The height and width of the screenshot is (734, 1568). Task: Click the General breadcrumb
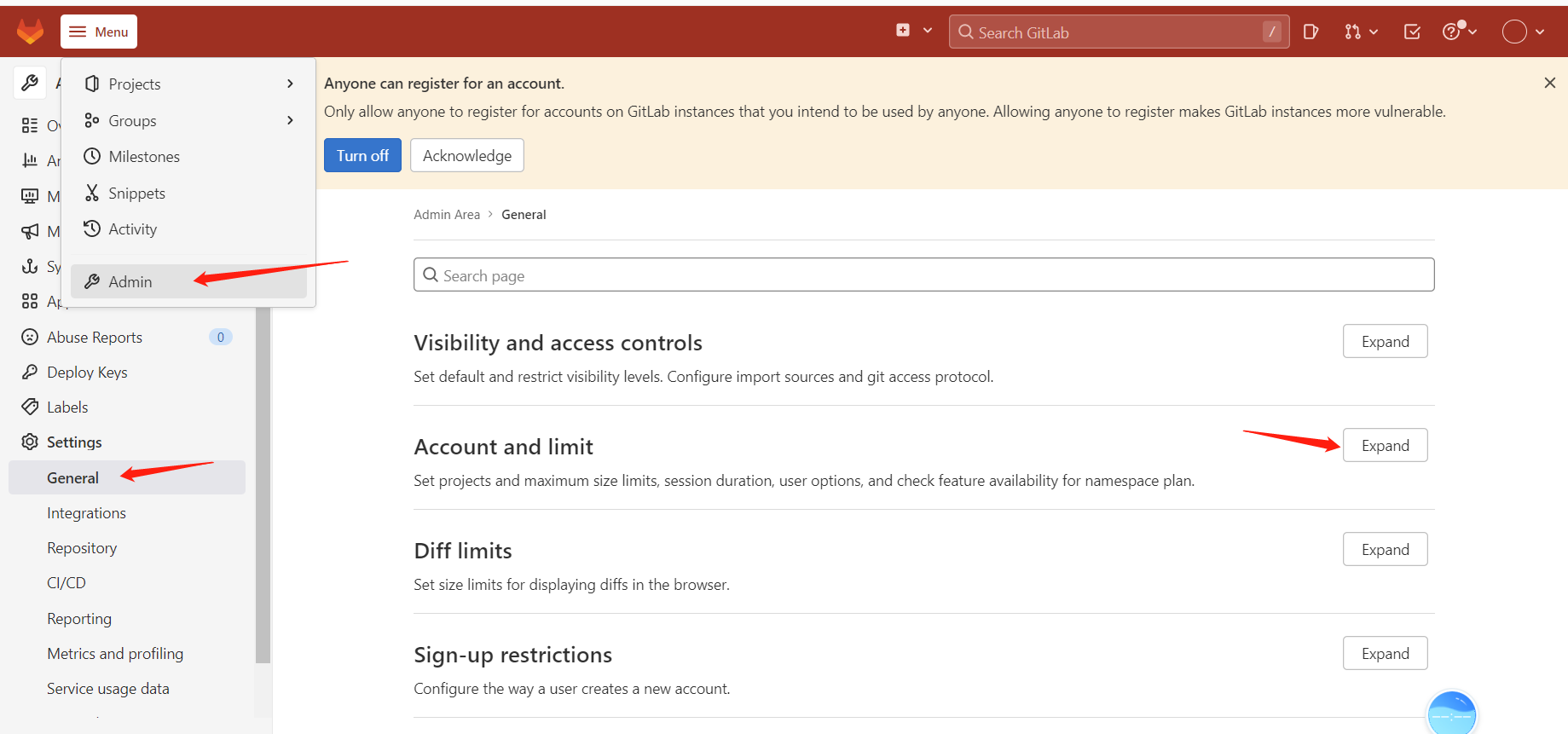tap(524, 215)
